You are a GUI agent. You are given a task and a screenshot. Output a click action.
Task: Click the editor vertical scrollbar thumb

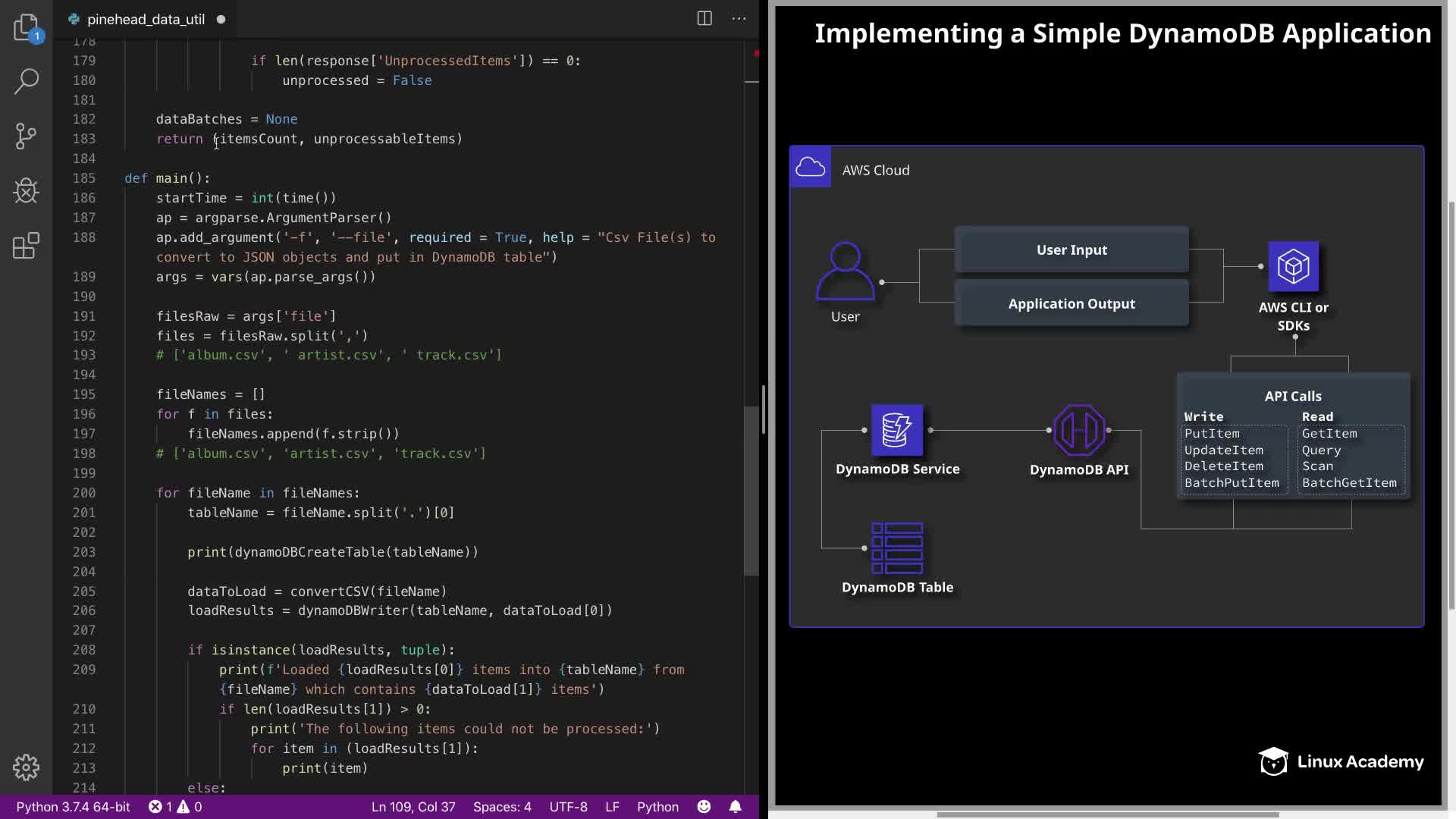[751, 491]
